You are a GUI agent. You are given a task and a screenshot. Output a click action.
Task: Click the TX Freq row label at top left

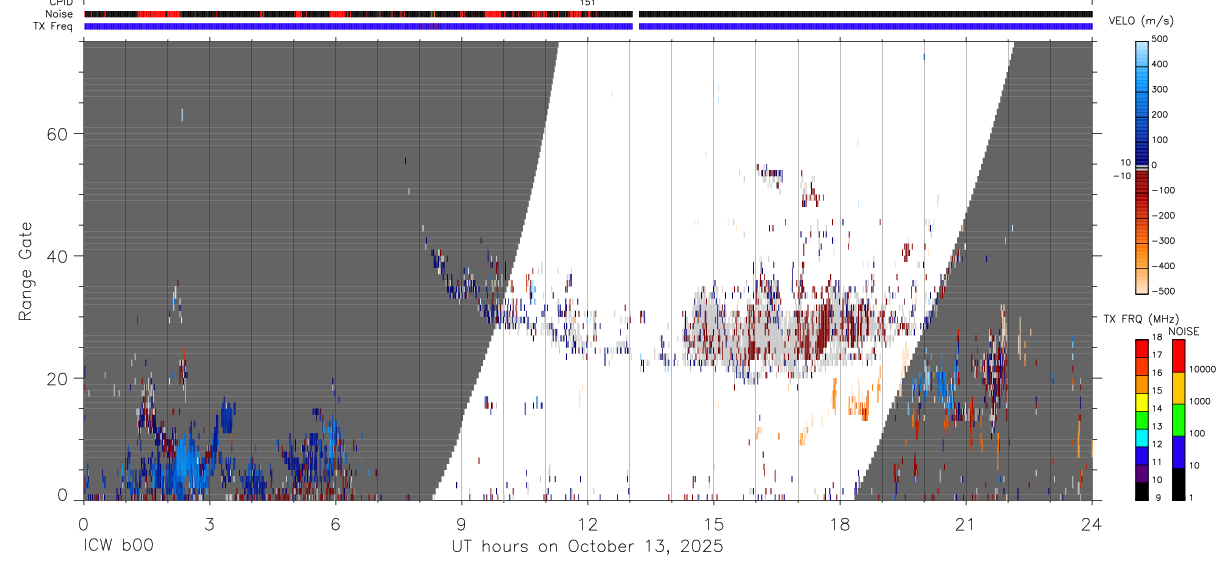coord(51,26)
